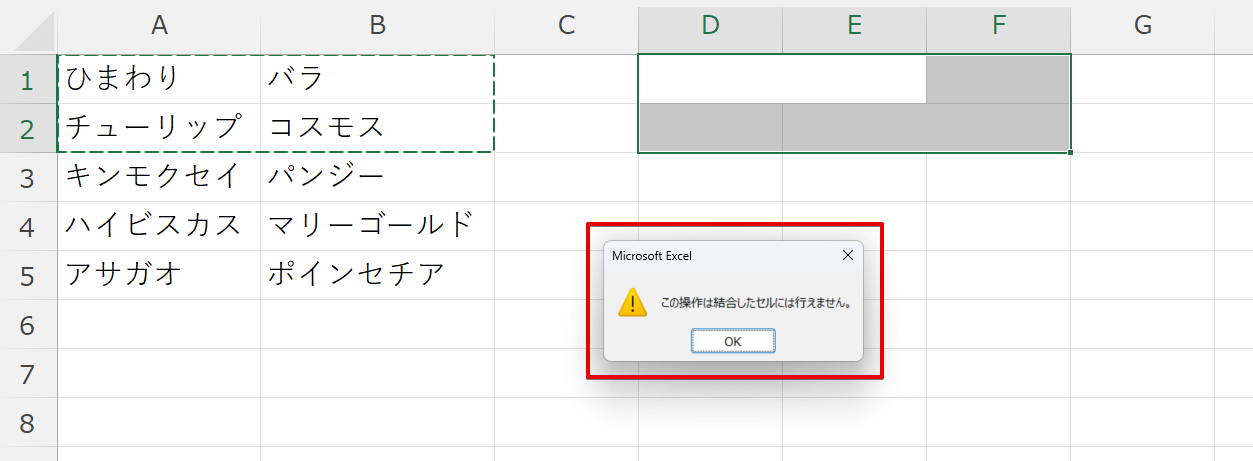Viewport: 1253px width, 461px height.
Task: Select the column A header
Action: pyautogui.click(x=158, y=27)
